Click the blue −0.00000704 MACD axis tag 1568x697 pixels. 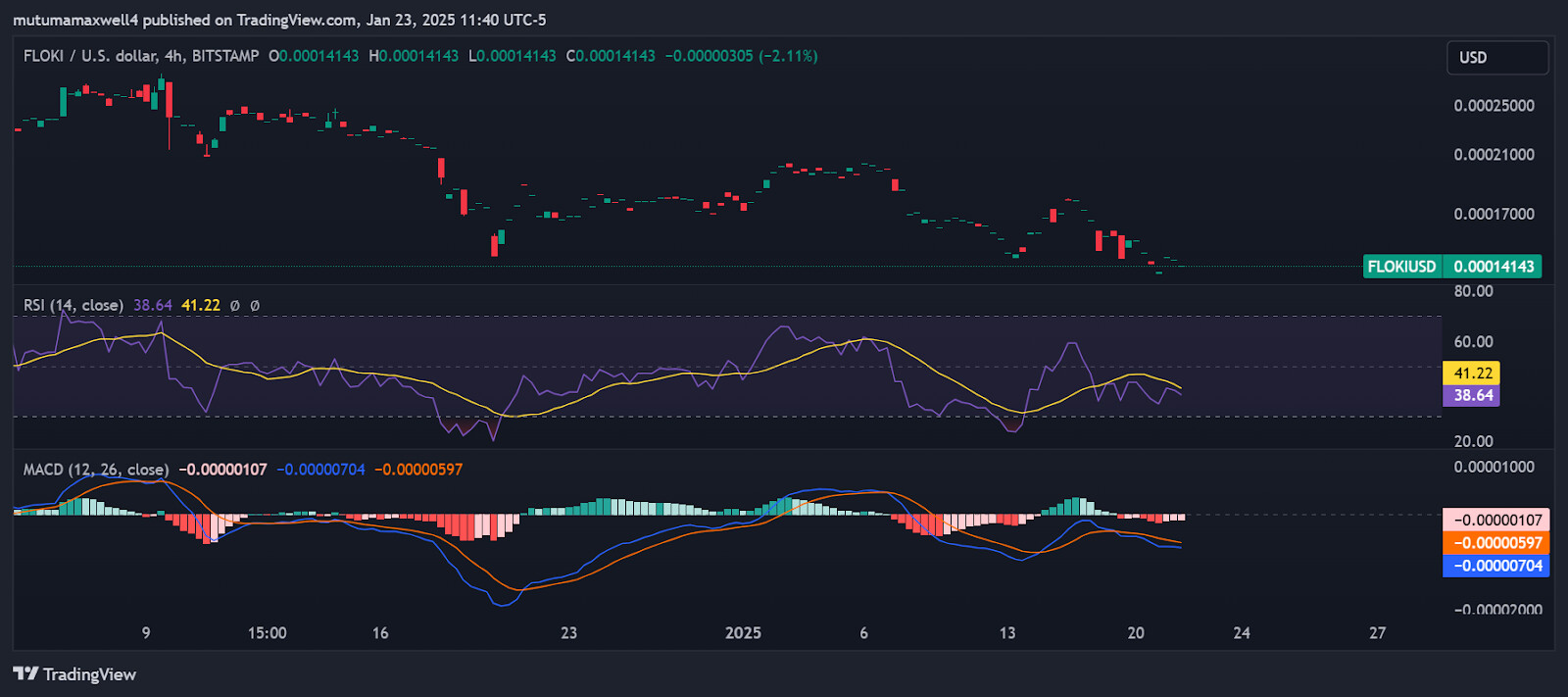pyautogui.click(x=1495, y=566)
